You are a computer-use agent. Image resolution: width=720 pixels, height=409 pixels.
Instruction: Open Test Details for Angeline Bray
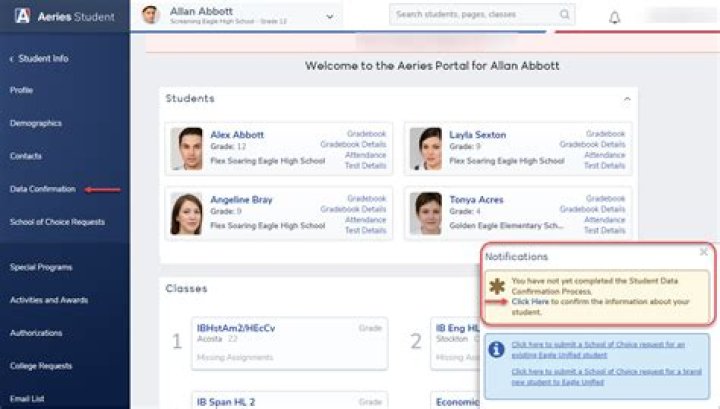tap(366, 230)
